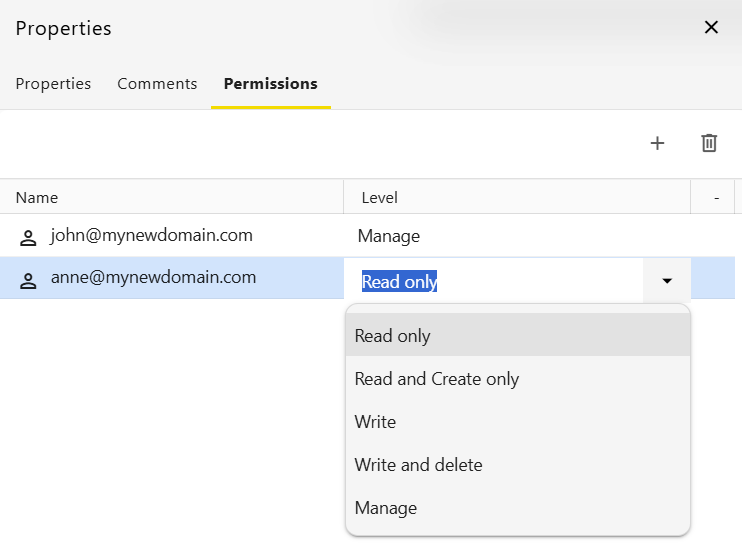This screenshot has width=742, height=557.
Task: Click the dash column header
Action: [x=713, y=197]
